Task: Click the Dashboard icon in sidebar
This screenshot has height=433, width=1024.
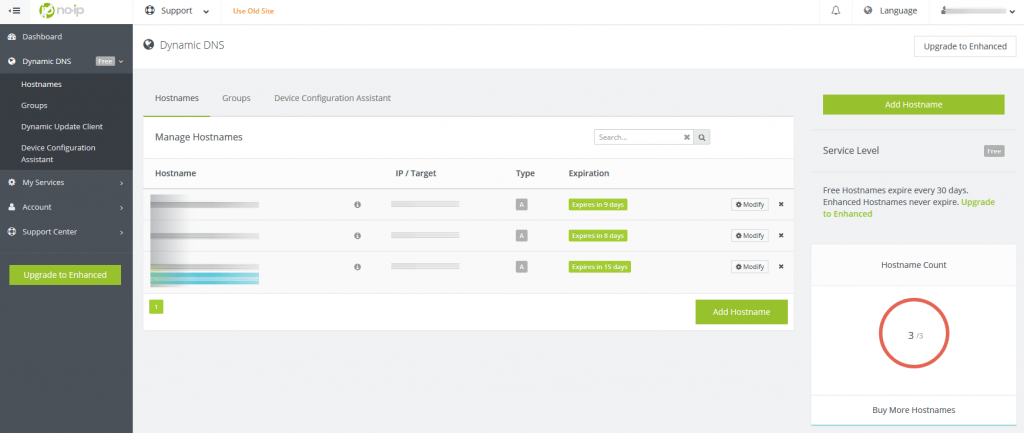Action: click(x=12, y=37)
